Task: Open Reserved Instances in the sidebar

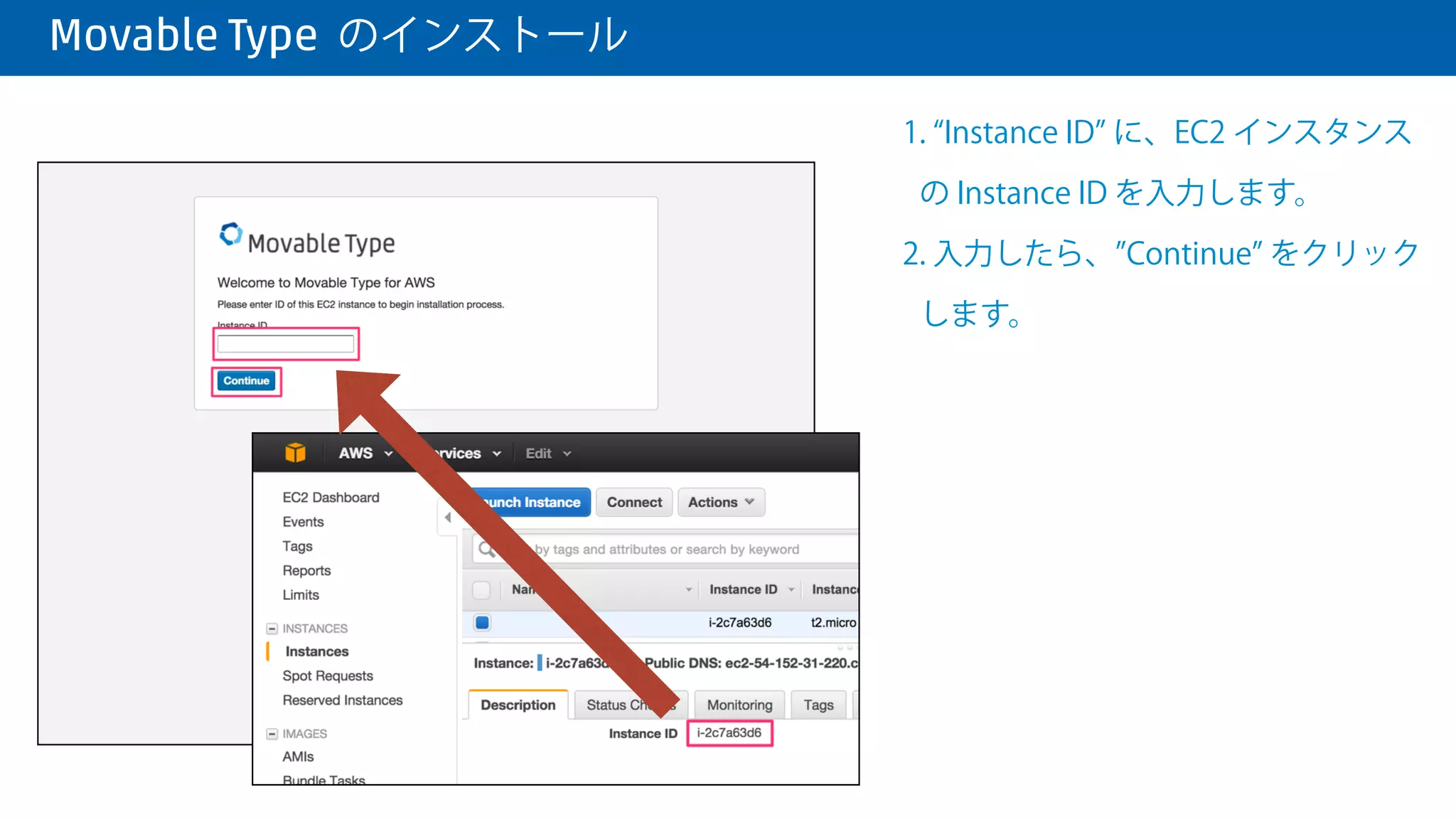Action: pos(343,700)
